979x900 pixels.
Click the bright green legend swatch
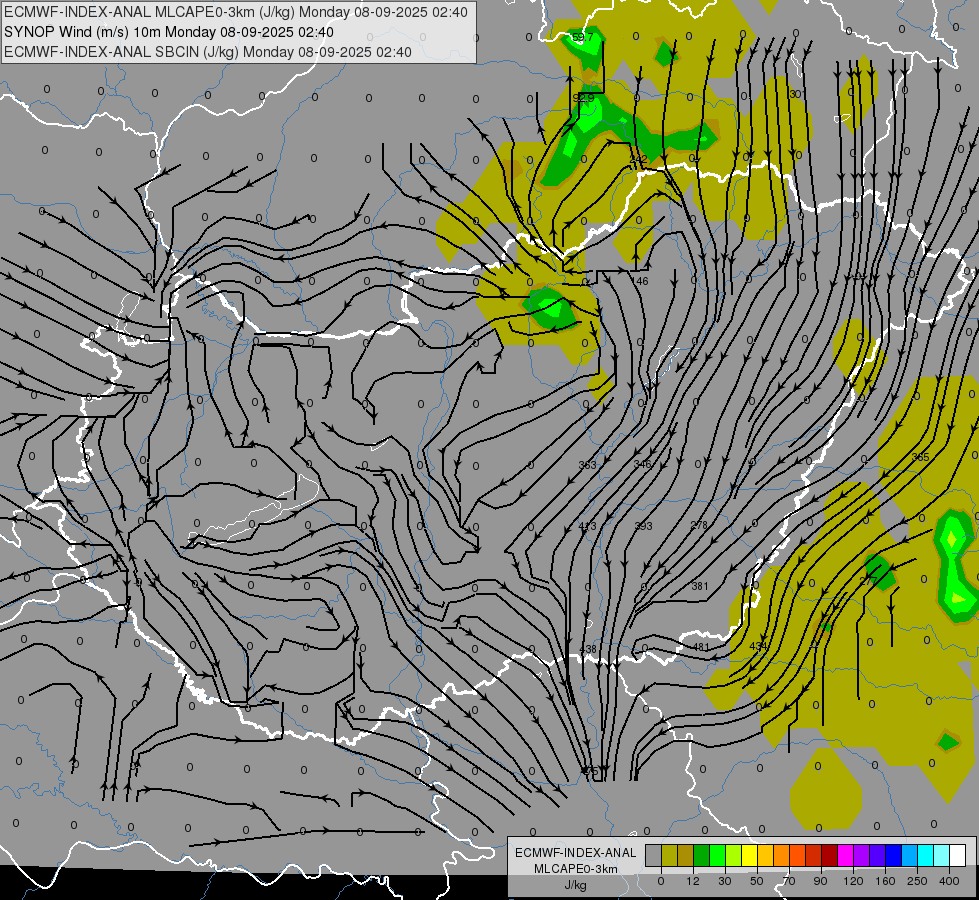point(717,855)
